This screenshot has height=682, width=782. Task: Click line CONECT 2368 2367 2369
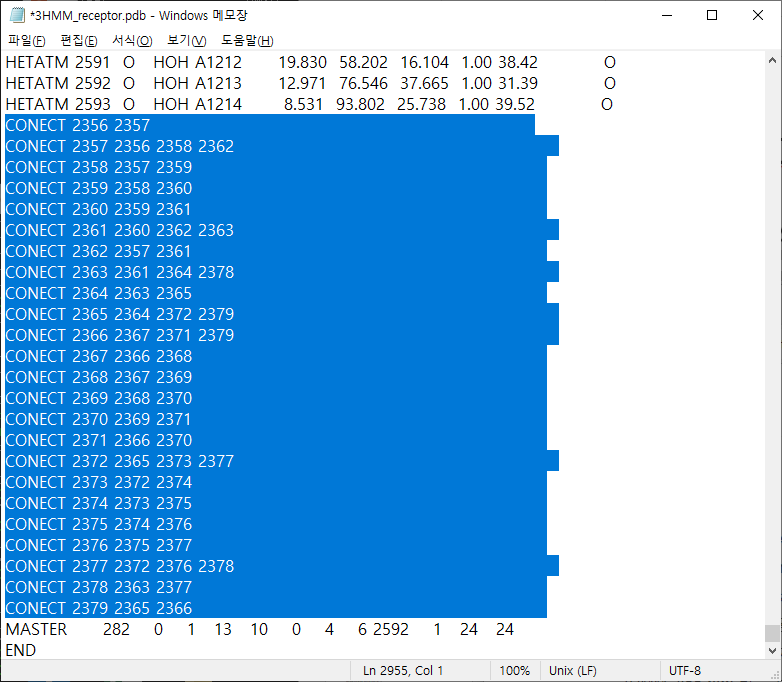pyautogui.click(x=99, y=377)
